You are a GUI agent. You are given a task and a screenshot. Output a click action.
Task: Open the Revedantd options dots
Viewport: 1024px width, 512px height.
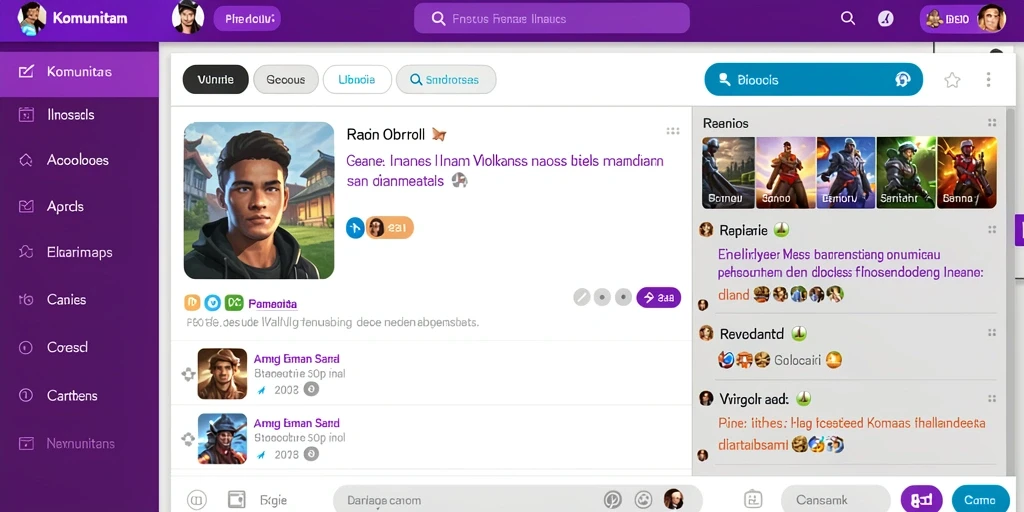tap(992, 334)
